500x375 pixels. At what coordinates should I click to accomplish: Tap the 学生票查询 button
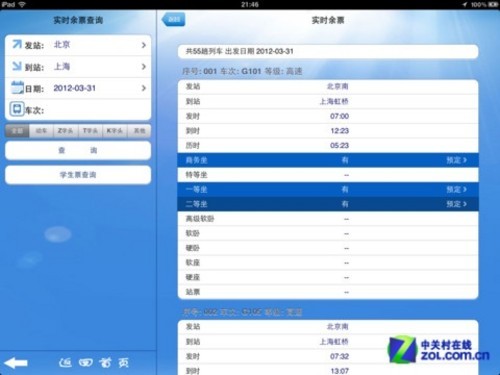[x=78, y=175]
